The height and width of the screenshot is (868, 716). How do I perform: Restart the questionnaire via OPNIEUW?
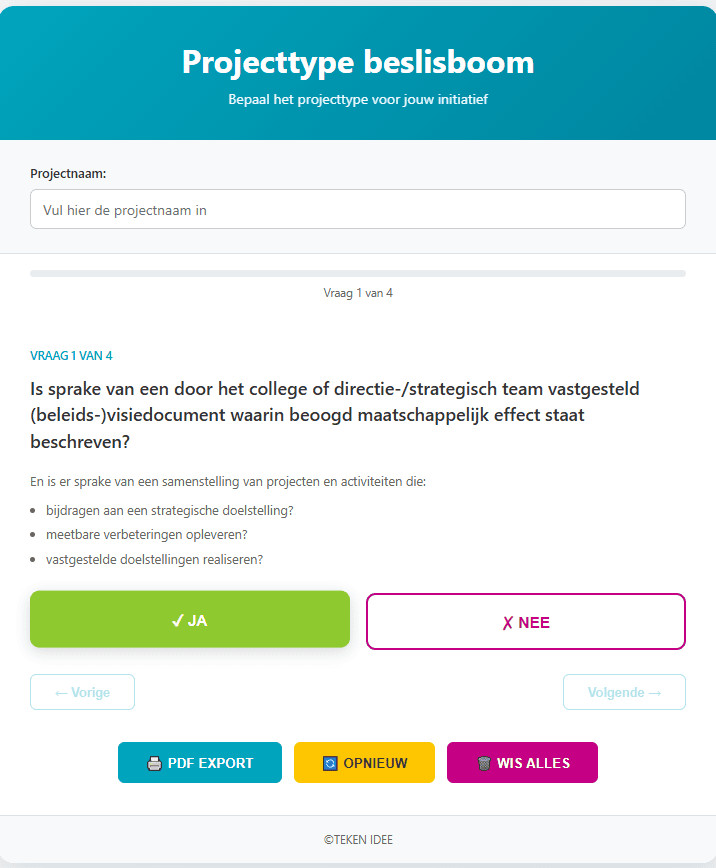(x=364, y=762)
